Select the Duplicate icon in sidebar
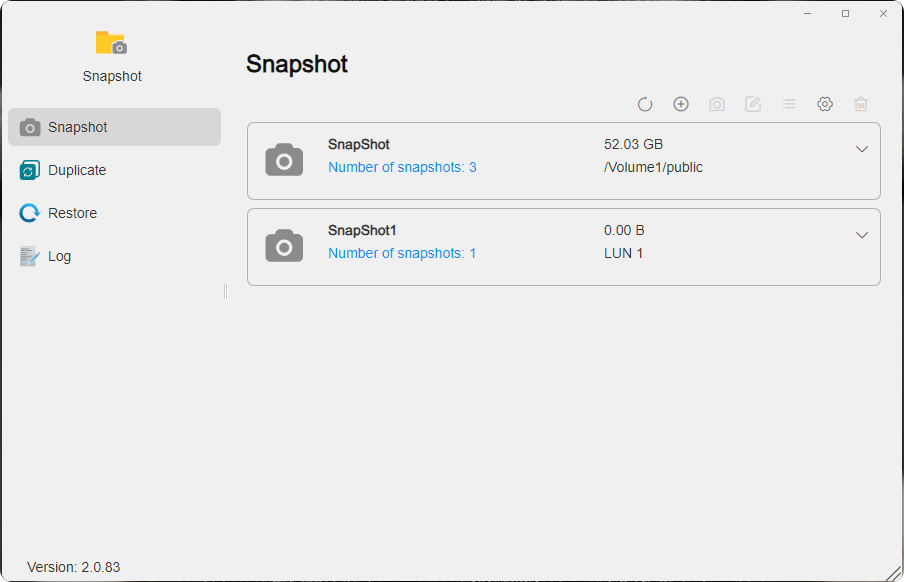Screen dimensions: 904x582 pos(29,170)
